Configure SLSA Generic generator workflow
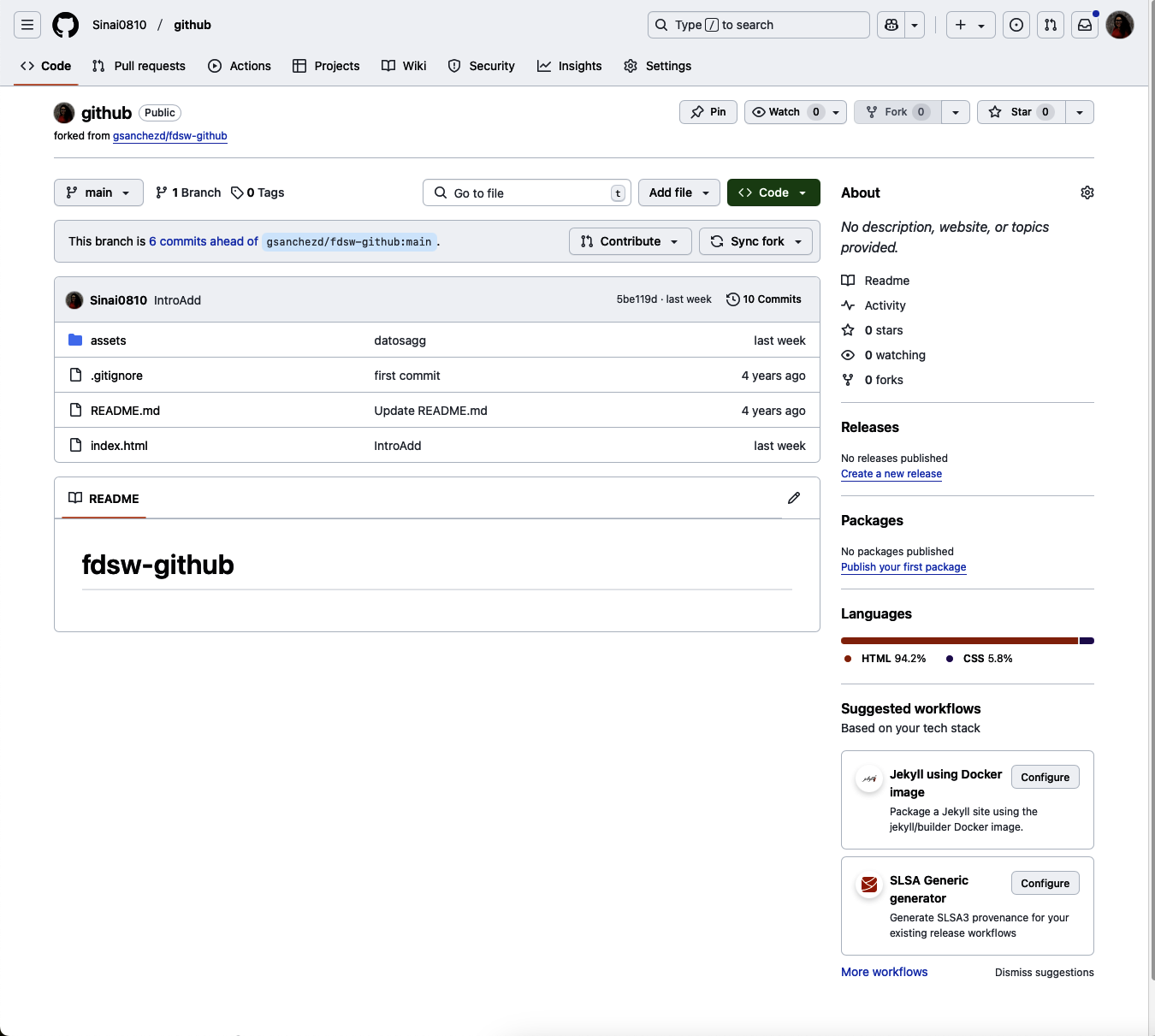Screen dimensions: 1155x1036 click(x=1045, y=883)
